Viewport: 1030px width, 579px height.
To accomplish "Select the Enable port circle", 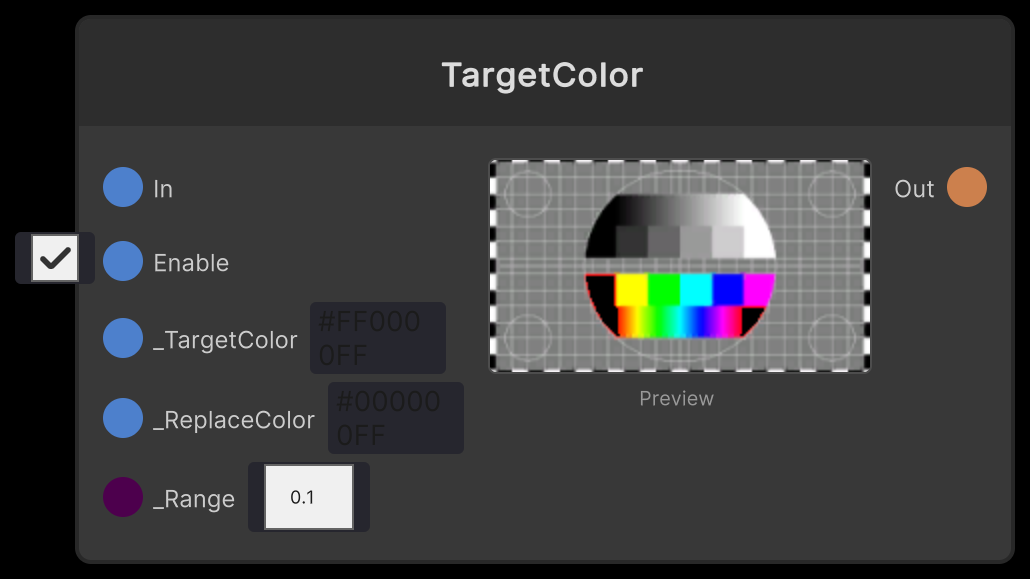I will (x=122, y=262).
